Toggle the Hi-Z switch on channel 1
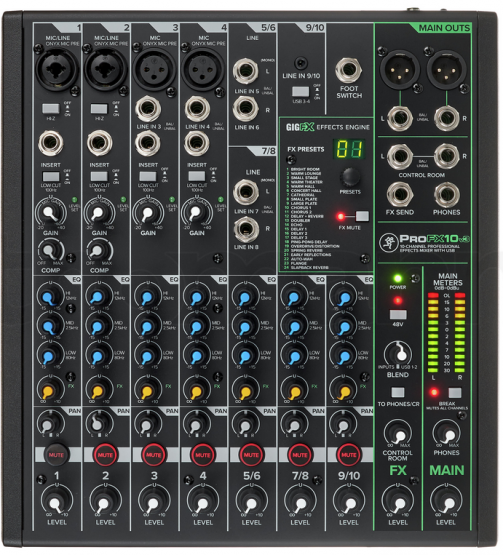This screenshot has height=555, width=503. (51, 108)
